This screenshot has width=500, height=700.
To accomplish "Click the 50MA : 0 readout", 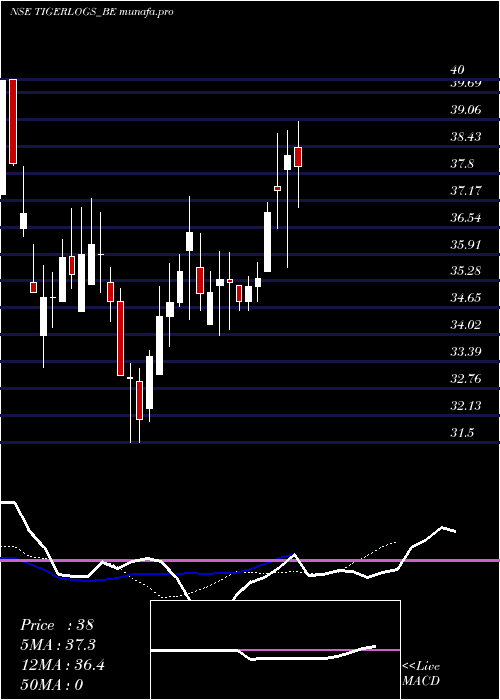I will coord(52,685).
